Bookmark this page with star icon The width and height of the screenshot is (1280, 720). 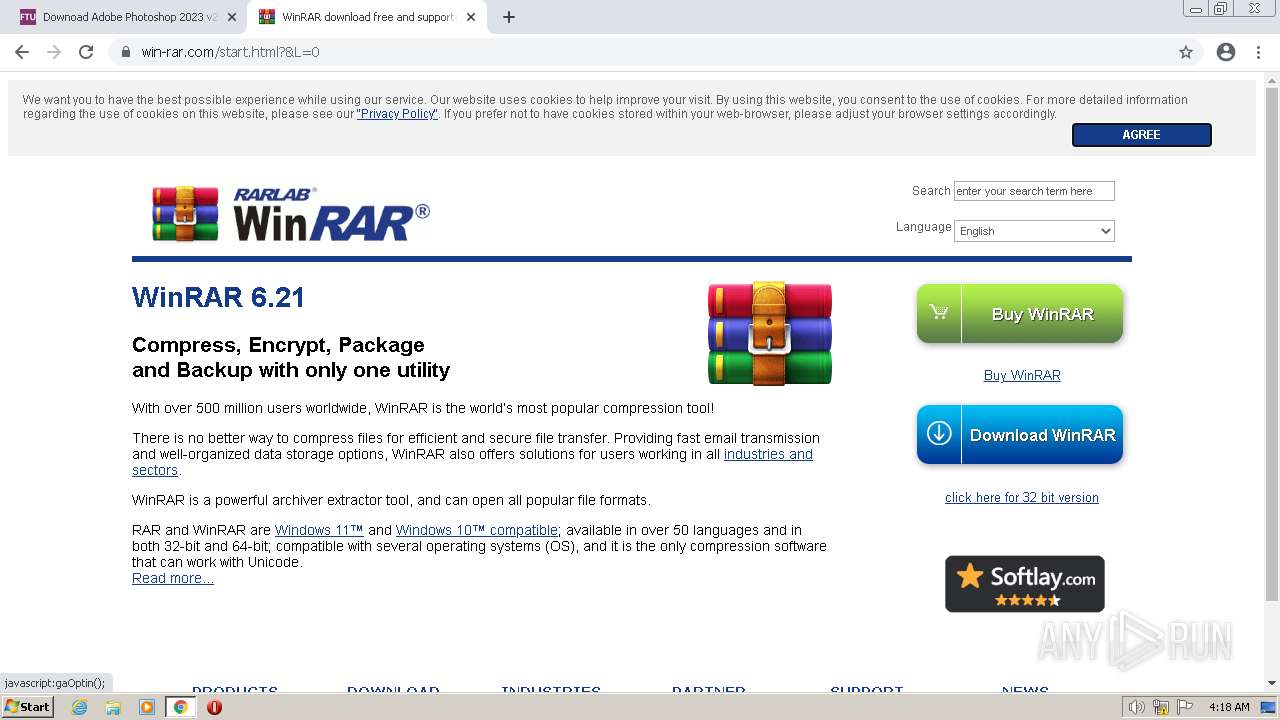point(1186,52)
